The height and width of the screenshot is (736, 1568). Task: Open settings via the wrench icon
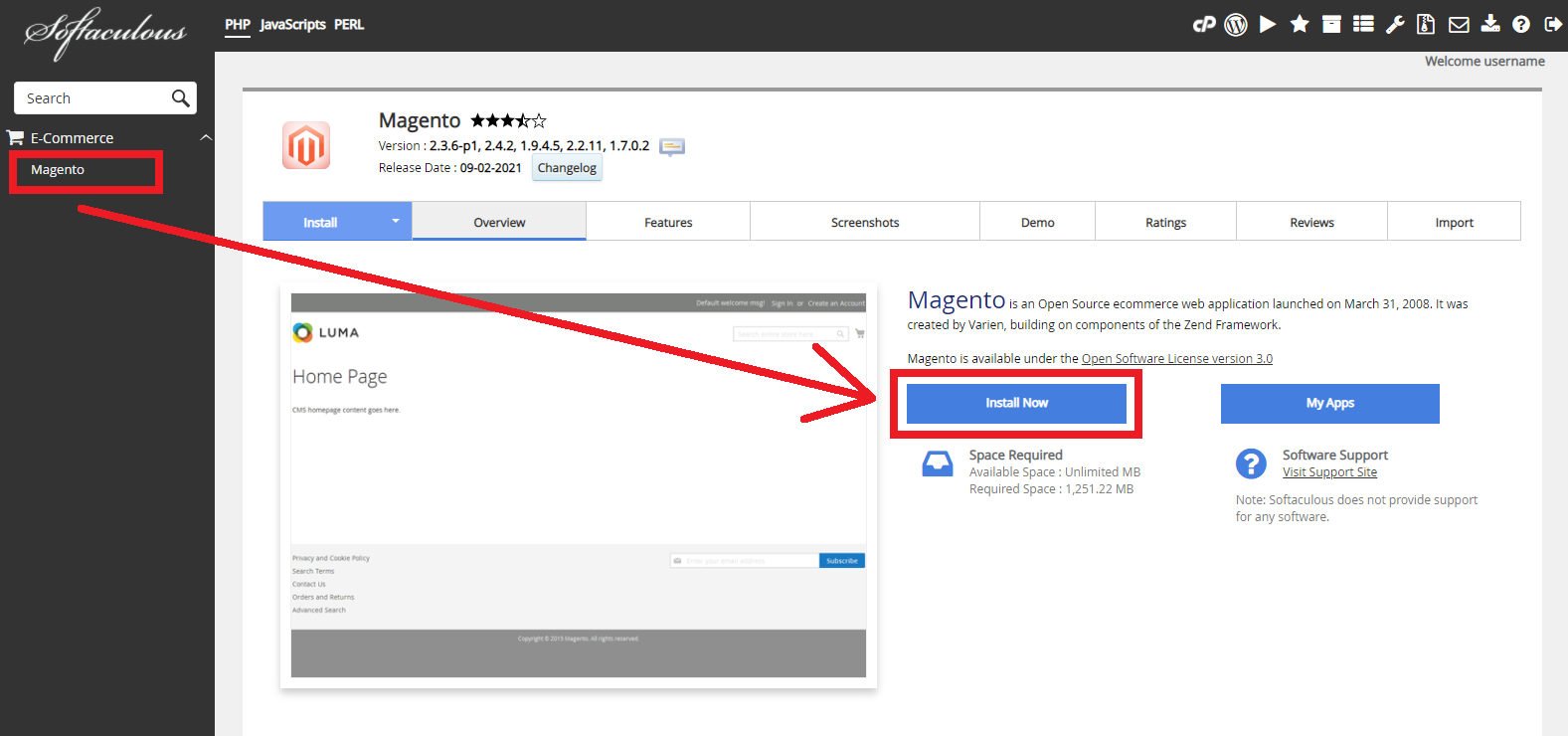(x=1395, y=25)
